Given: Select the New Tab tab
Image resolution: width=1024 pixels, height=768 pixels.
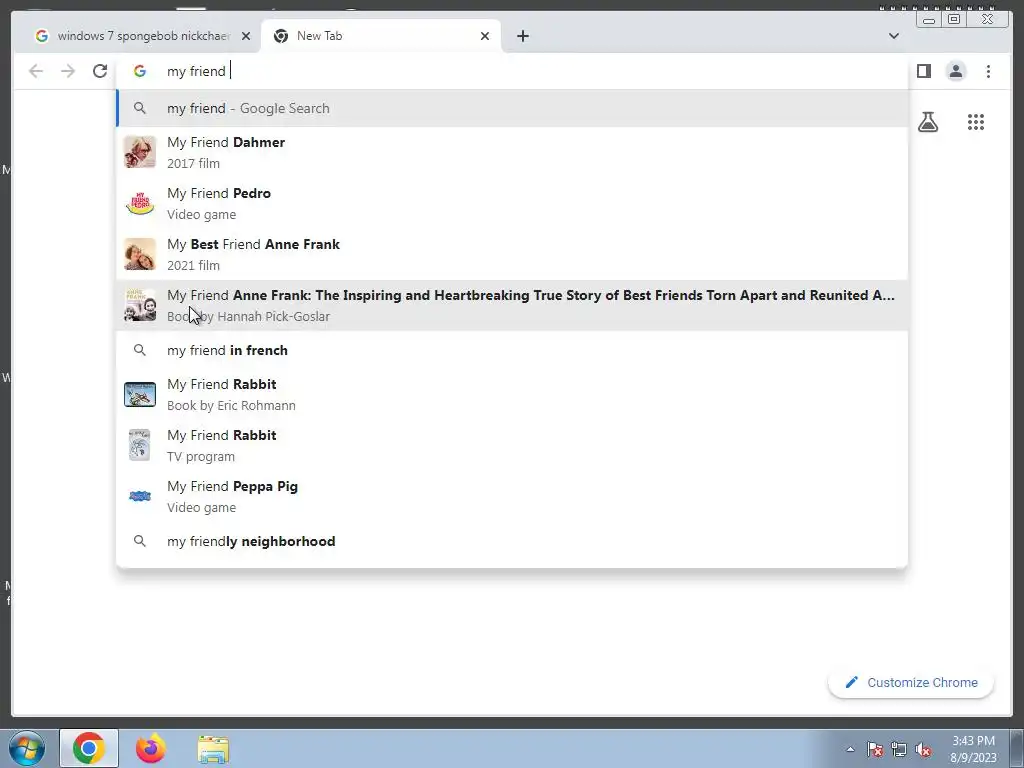Looking at the screenshot, I should click(381, 36).
